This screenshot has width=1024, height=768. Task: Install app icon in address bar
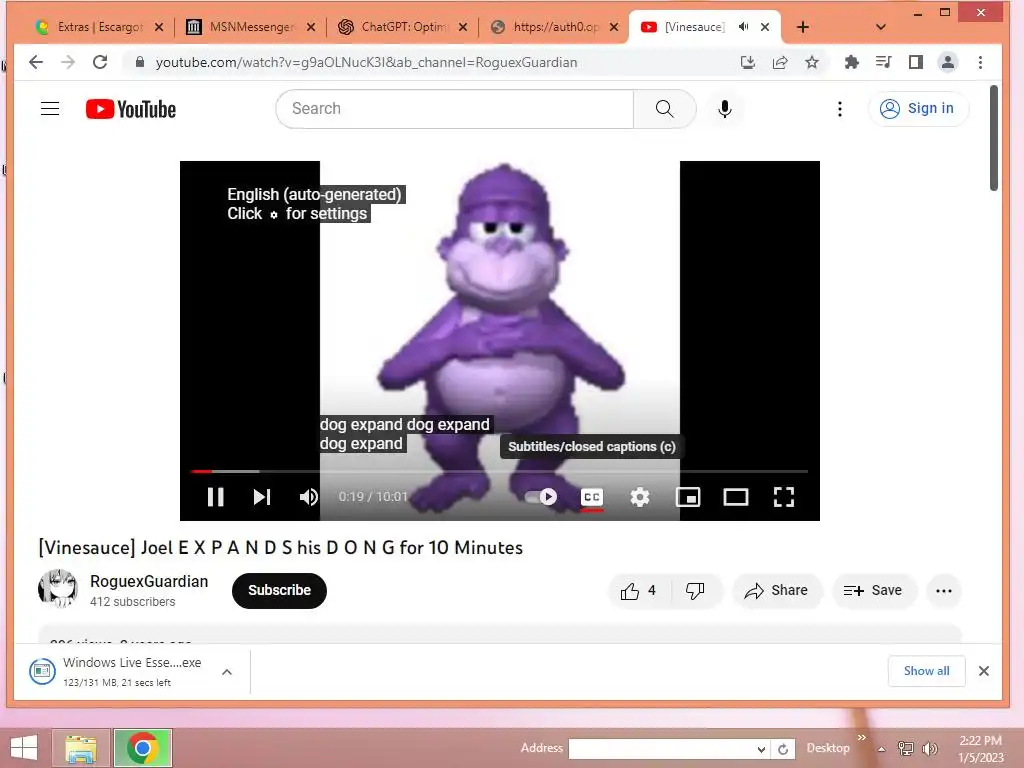click(x=748, y=62)
